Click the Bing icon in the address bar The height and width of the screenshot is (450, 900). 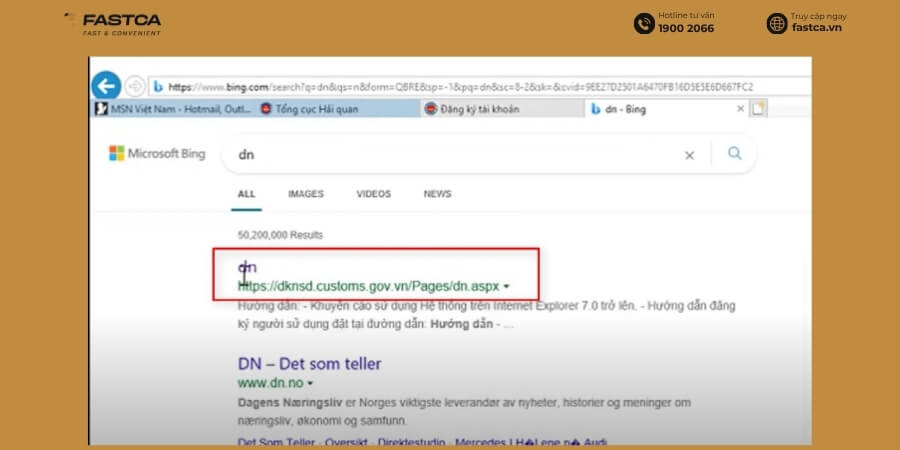[158, 87]
